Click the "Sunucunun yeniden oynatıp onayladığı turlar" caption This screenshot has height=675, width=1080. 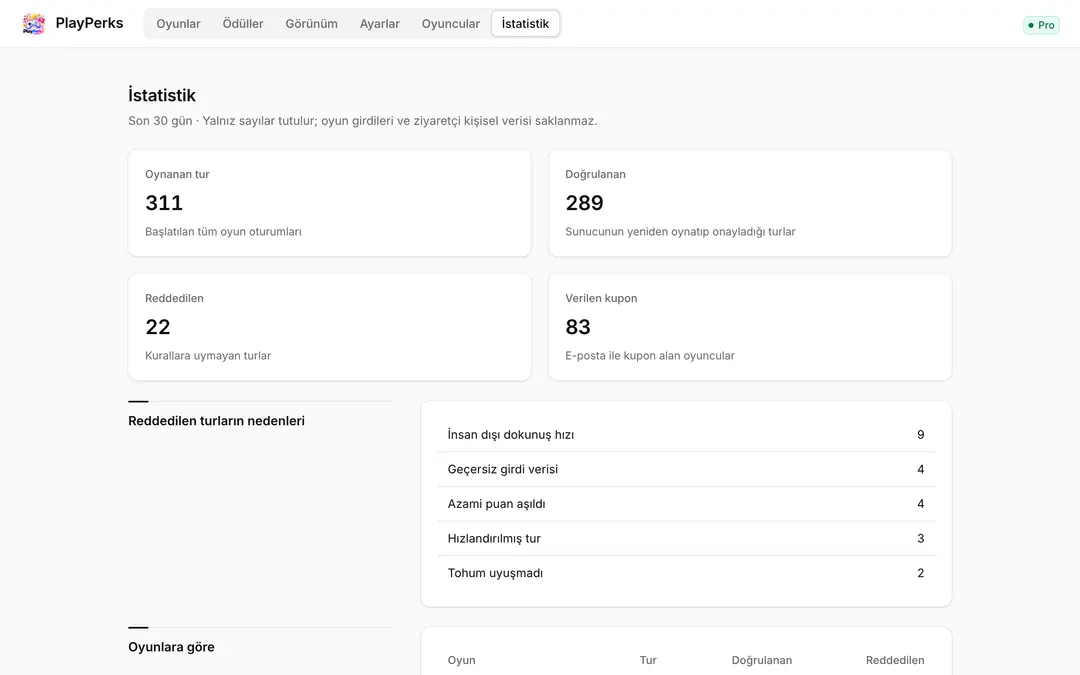tap(680, 231)
